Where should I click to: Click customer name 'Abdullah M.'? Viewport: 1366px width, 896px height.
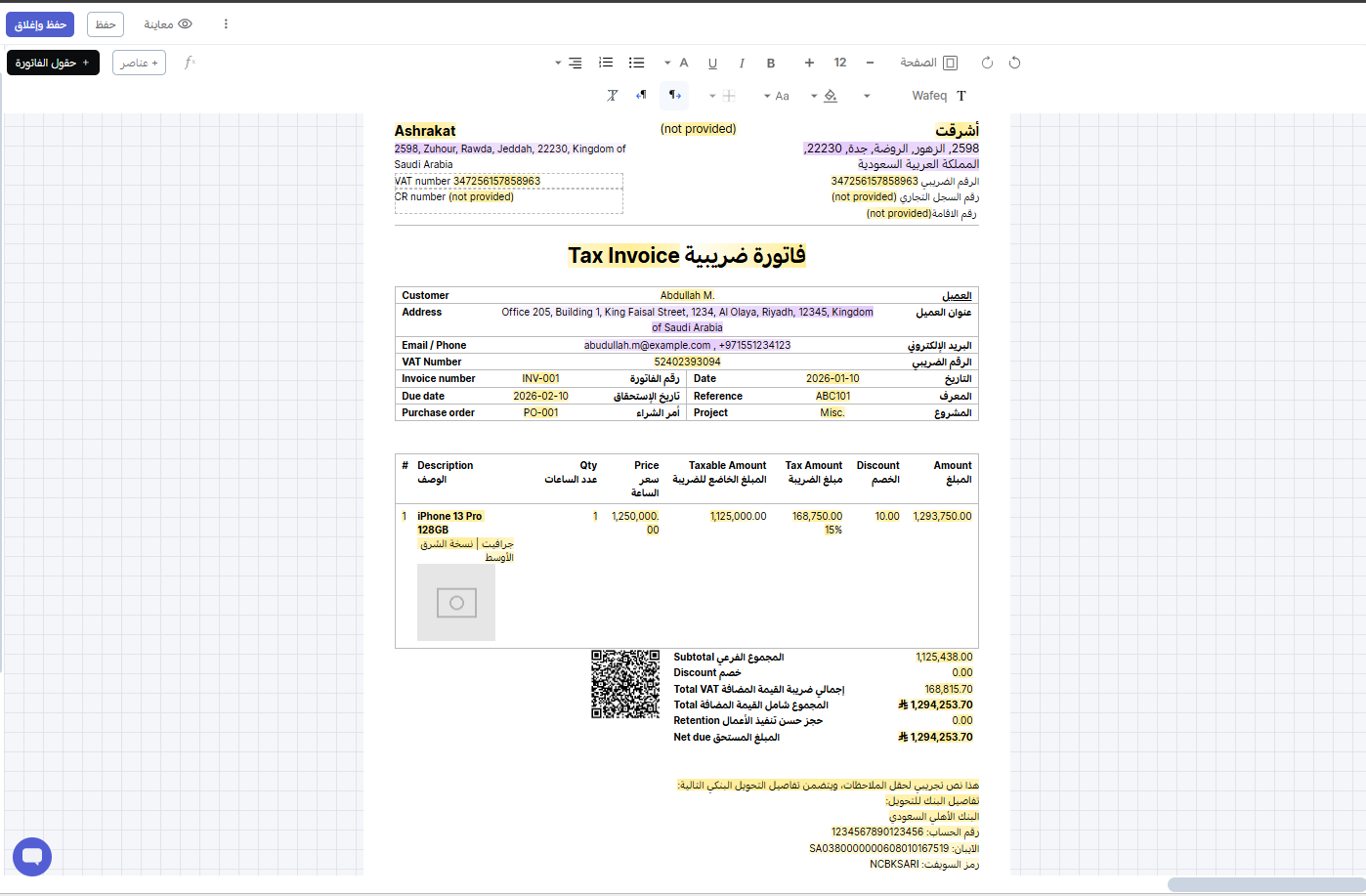(x=687, y=295)
